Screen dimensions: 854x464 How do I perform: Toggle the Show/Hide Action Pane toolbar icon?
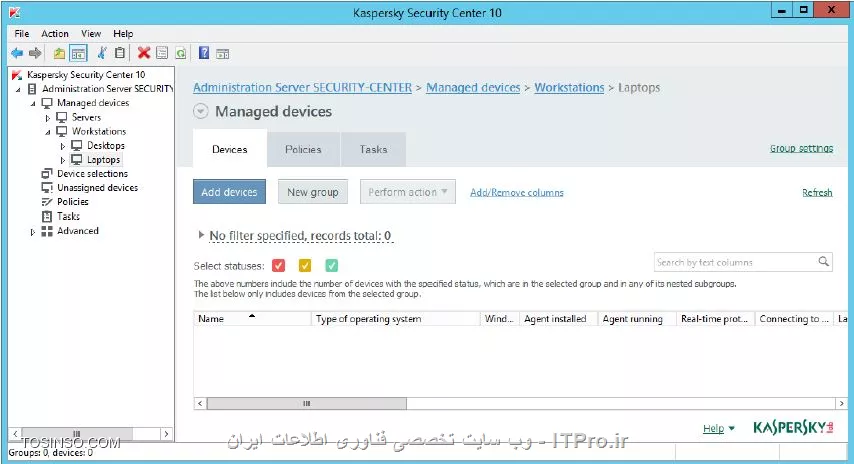click(222, 53)
